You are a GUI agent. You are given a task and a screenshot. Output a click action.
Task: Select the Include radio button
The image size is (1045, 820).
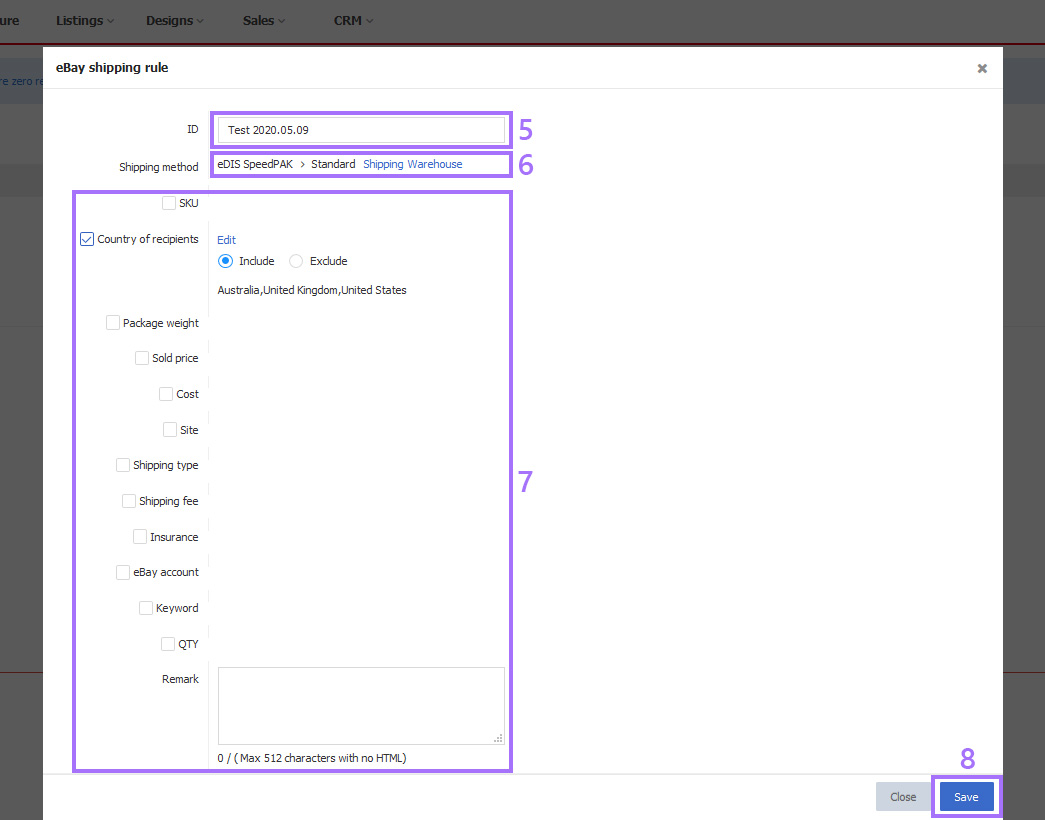(x=225, y=261)
